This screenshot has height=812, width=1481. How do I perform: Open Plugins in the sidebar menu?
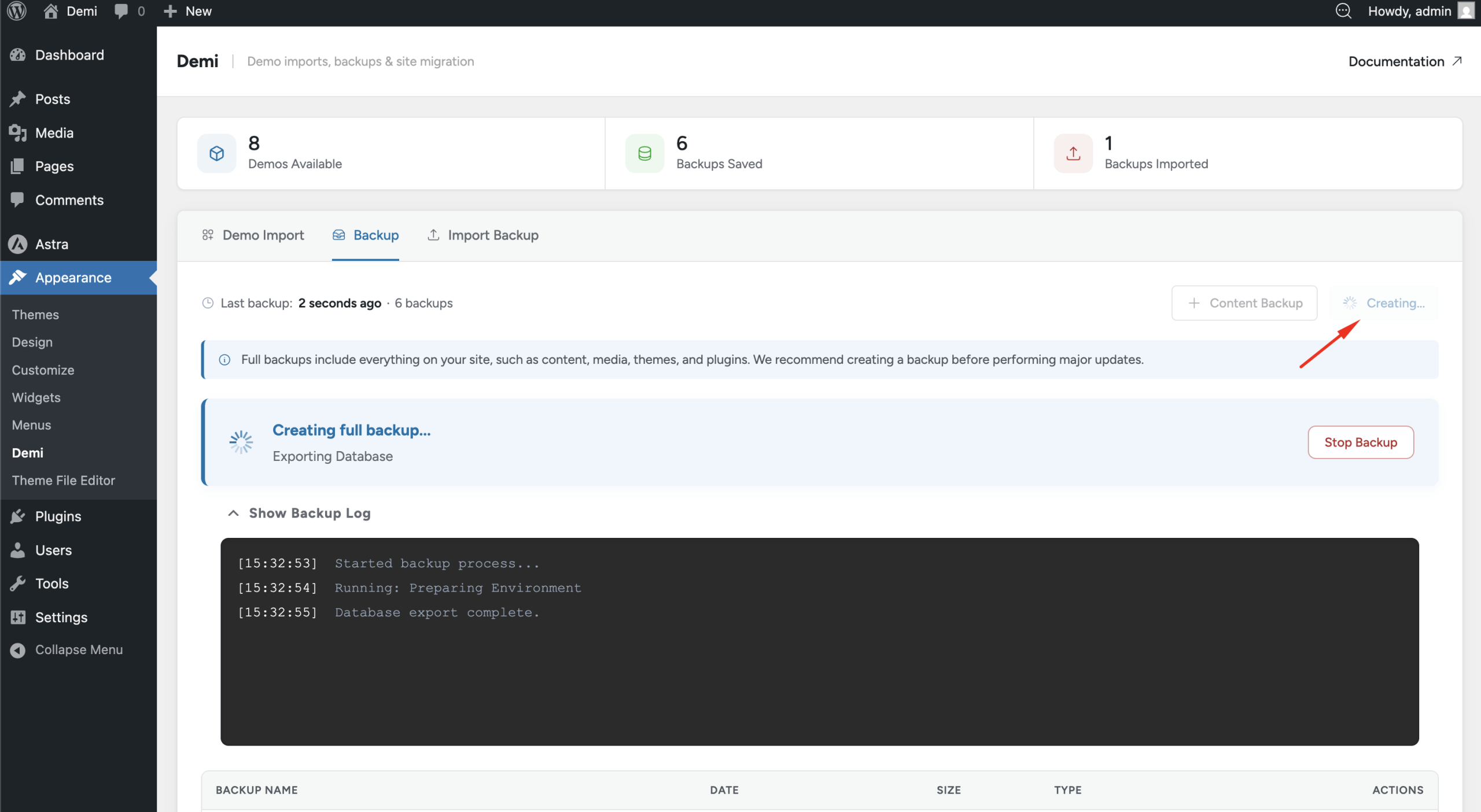coord(58,516)
